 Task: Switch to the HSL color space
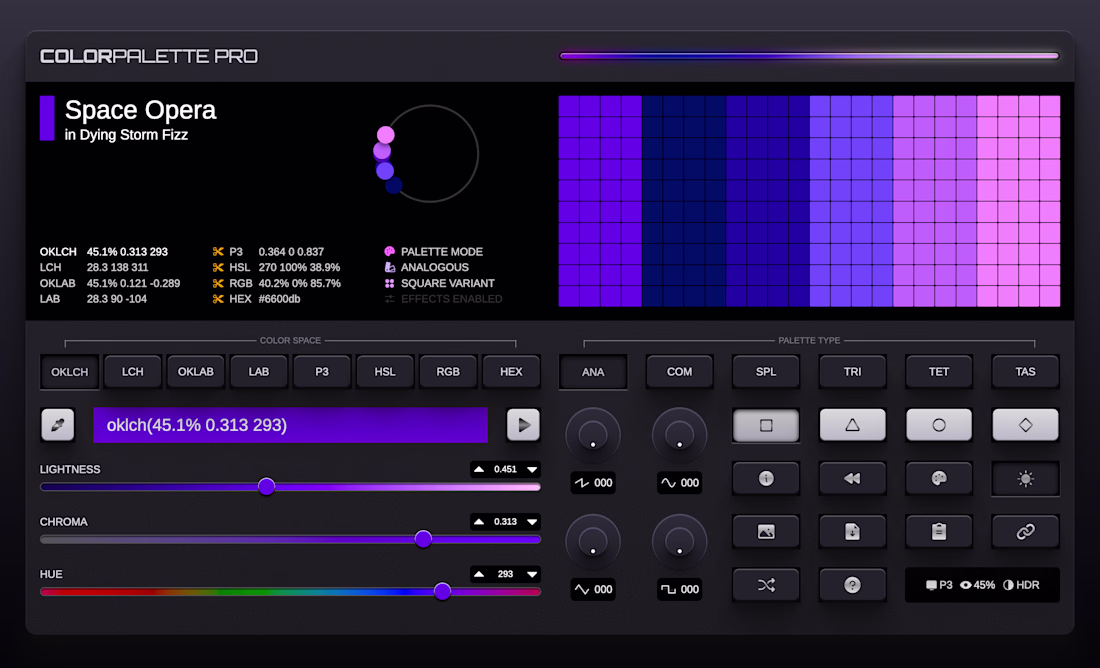click(x=385, y=372)
